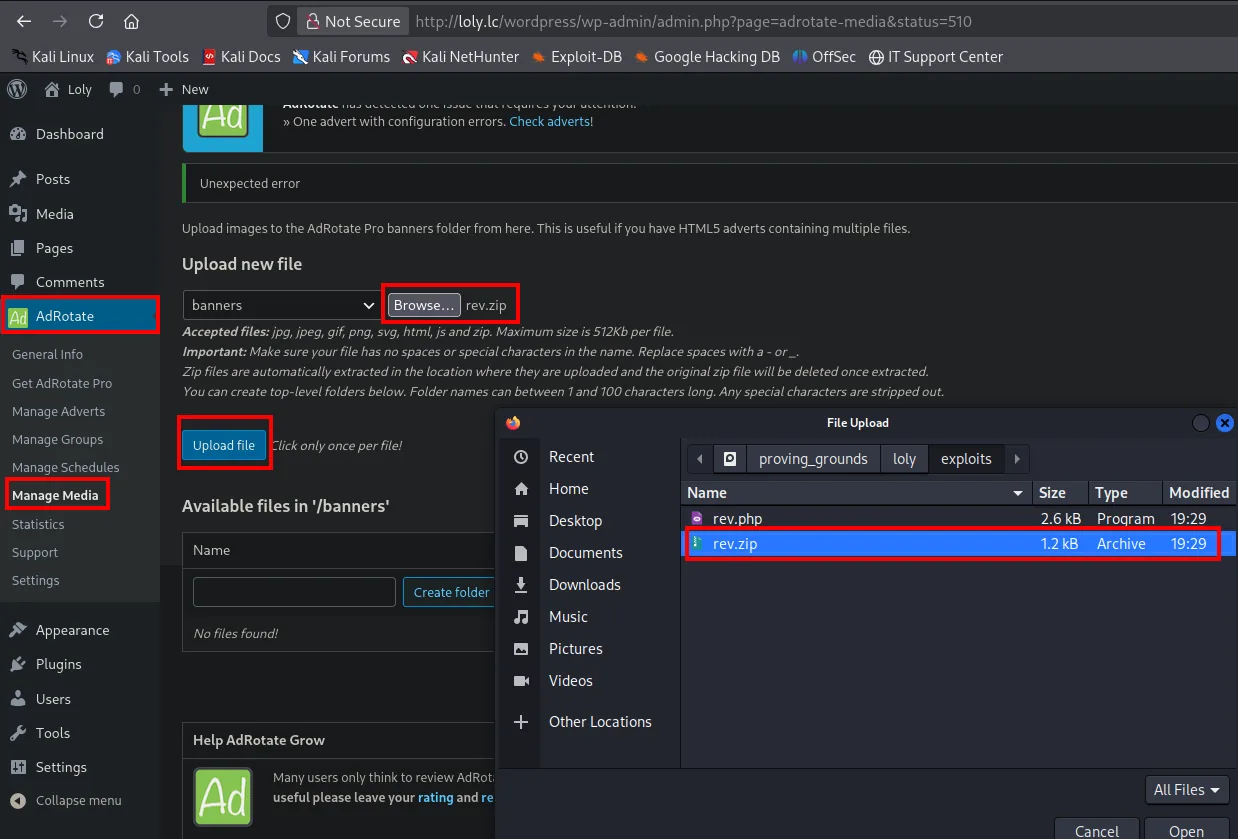Collapse the admin sidebar menu
The width and height of the screenshot is (1238, 839).
click(80, 800)
